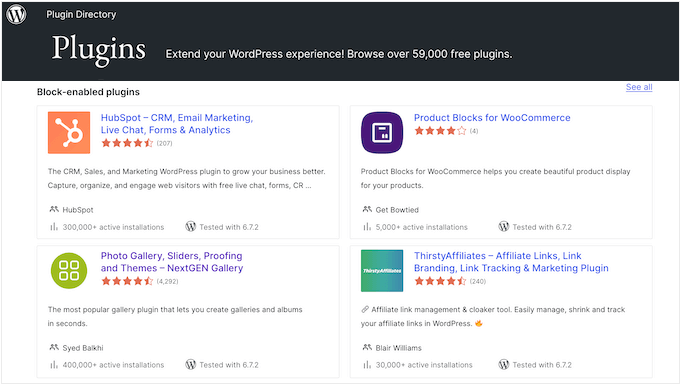The width and height of the screenshot is (680, 384).
Task: Click the Syed Balkhi author name
Action: [x=83, y=348]
